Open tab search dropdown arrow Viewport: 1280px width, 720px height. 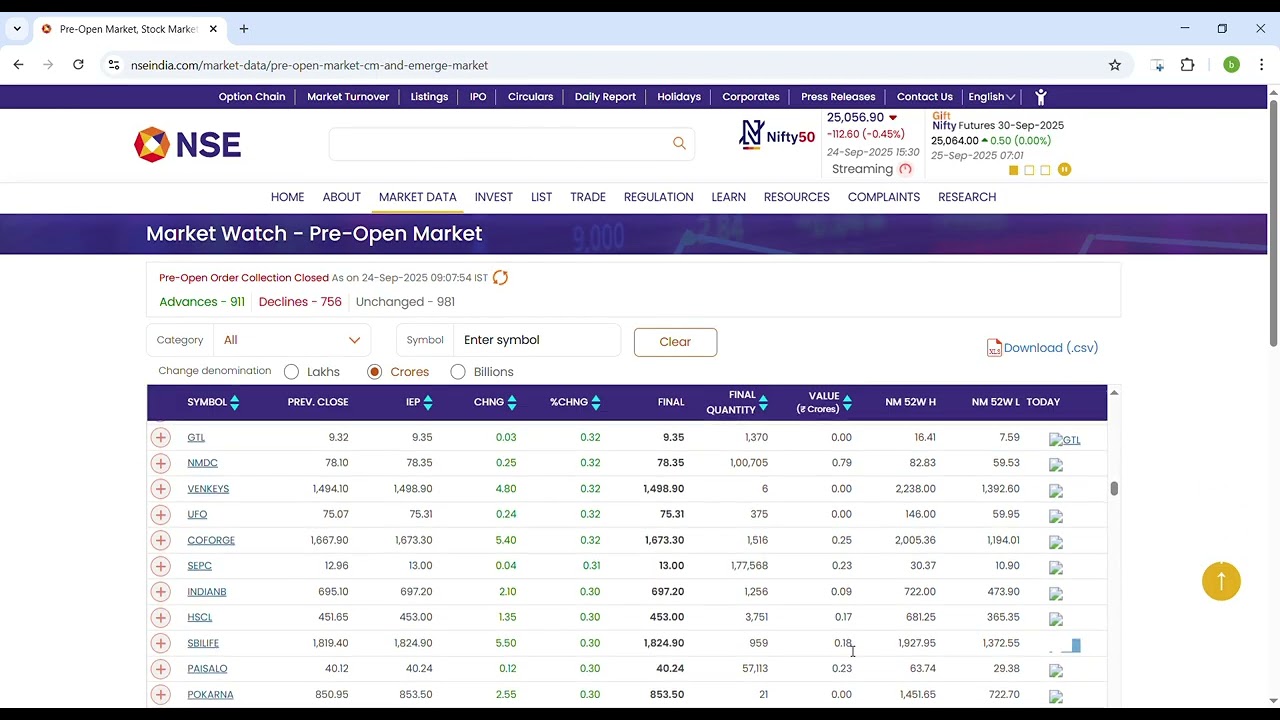click(17, 29)
